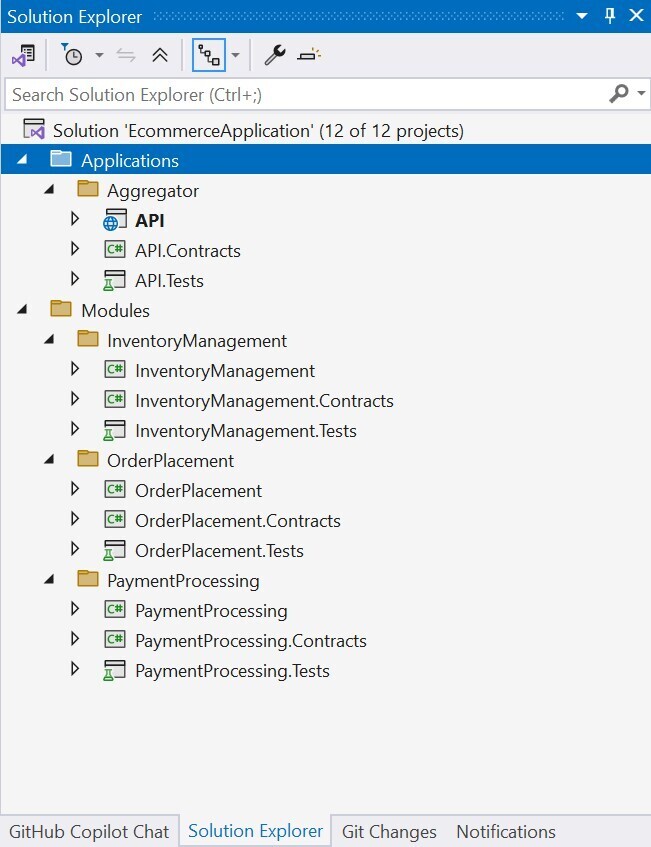This screenshot has width=651, height=847.
Task: Click OrderPlacement.Contracts C# icon
Action: pos(115,519)
